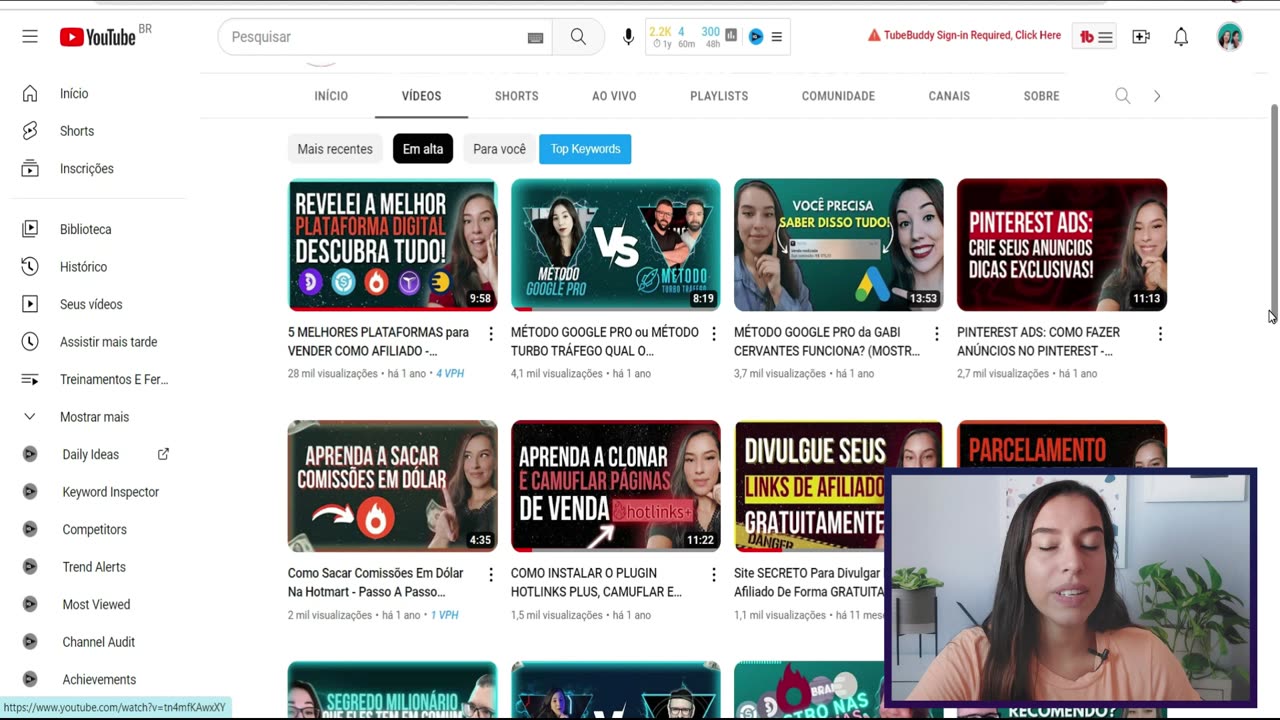This screenshot has width=1280, height=720.
Task: Open the on-screen keyboard icon in search
Action: pos(535,38)
